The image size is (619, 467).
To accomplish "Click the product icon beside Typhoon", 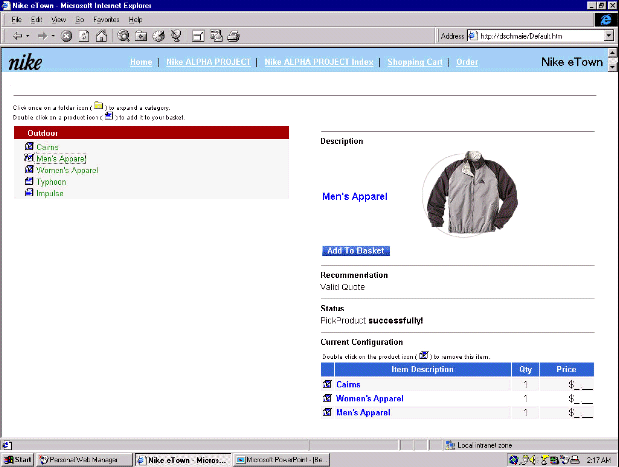I will coord(29,182).
